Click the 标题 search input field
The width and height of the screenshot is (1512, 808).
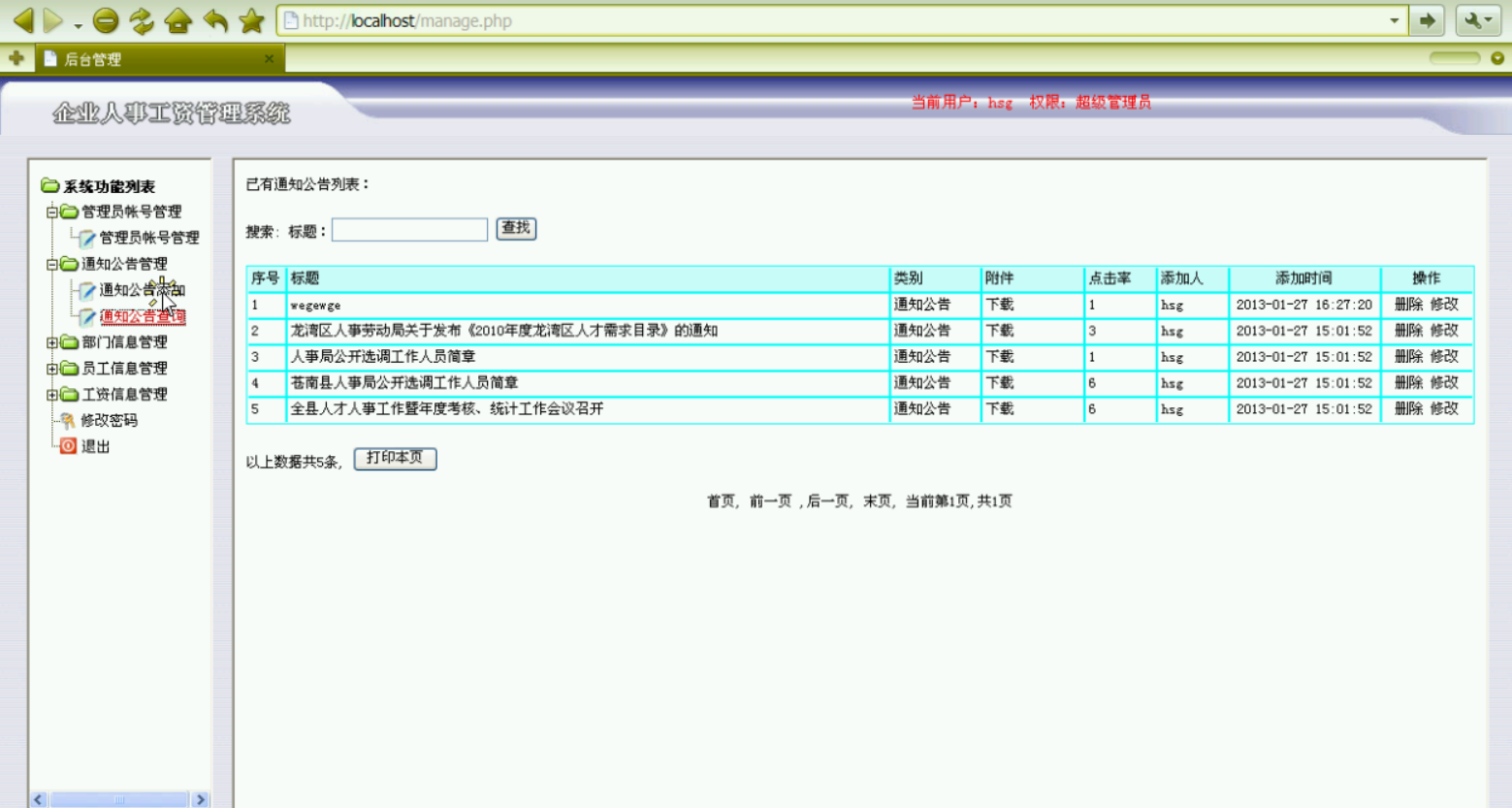(x=409, y=230)
